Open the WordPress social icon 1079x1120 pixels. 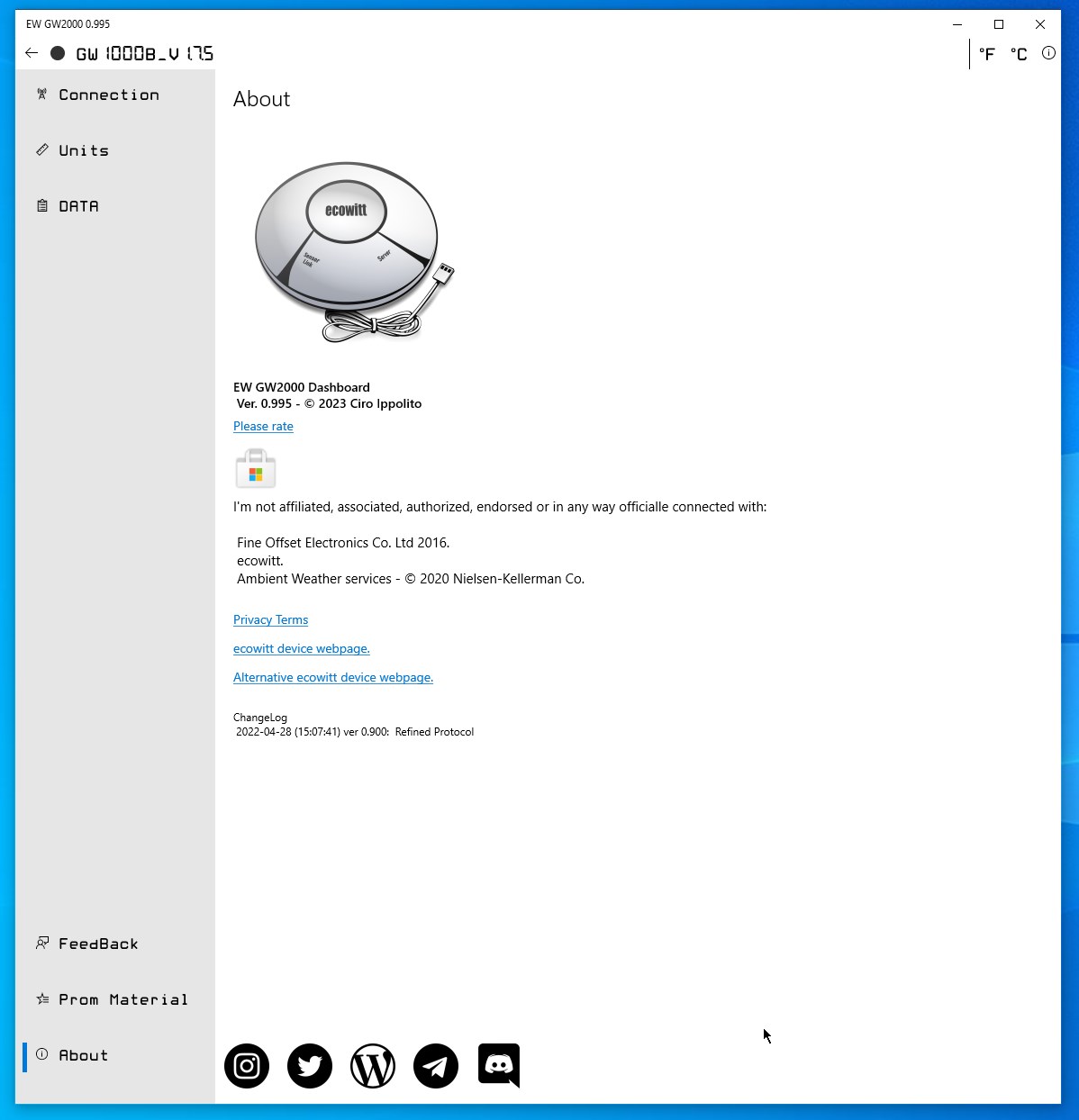point(372,1066)
